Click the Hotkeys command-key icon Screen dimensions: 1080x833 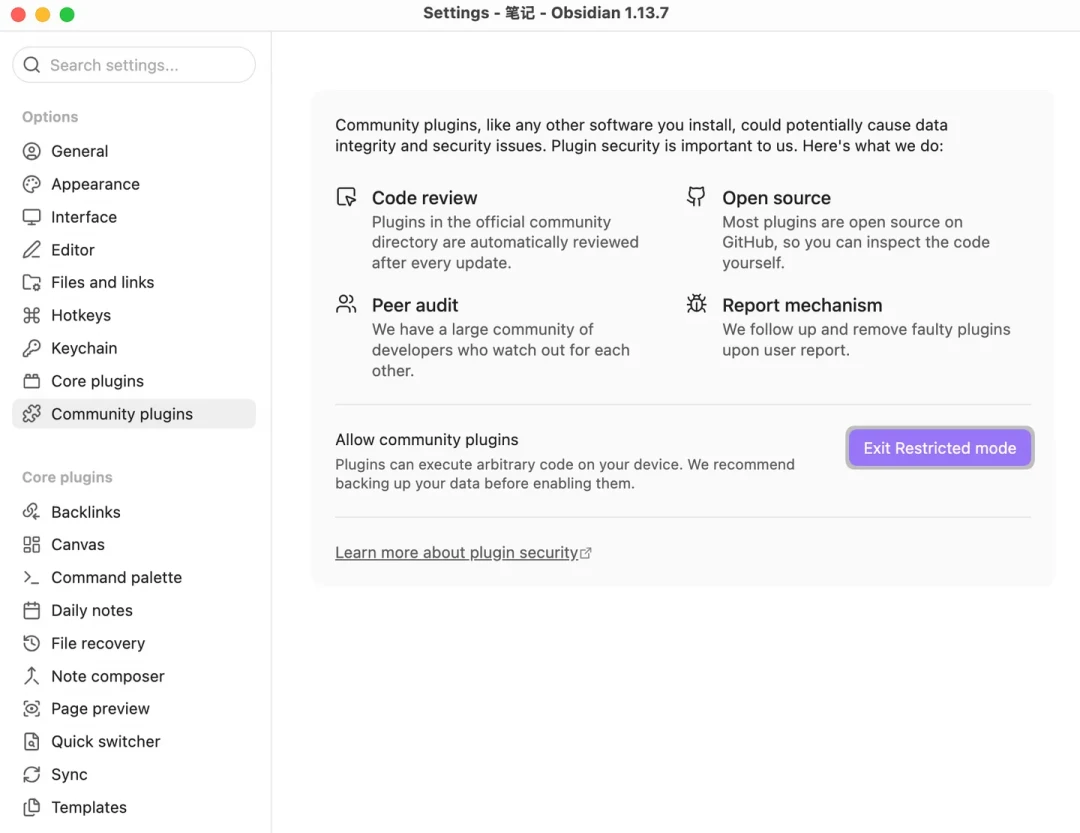click(x=32, y=315)
